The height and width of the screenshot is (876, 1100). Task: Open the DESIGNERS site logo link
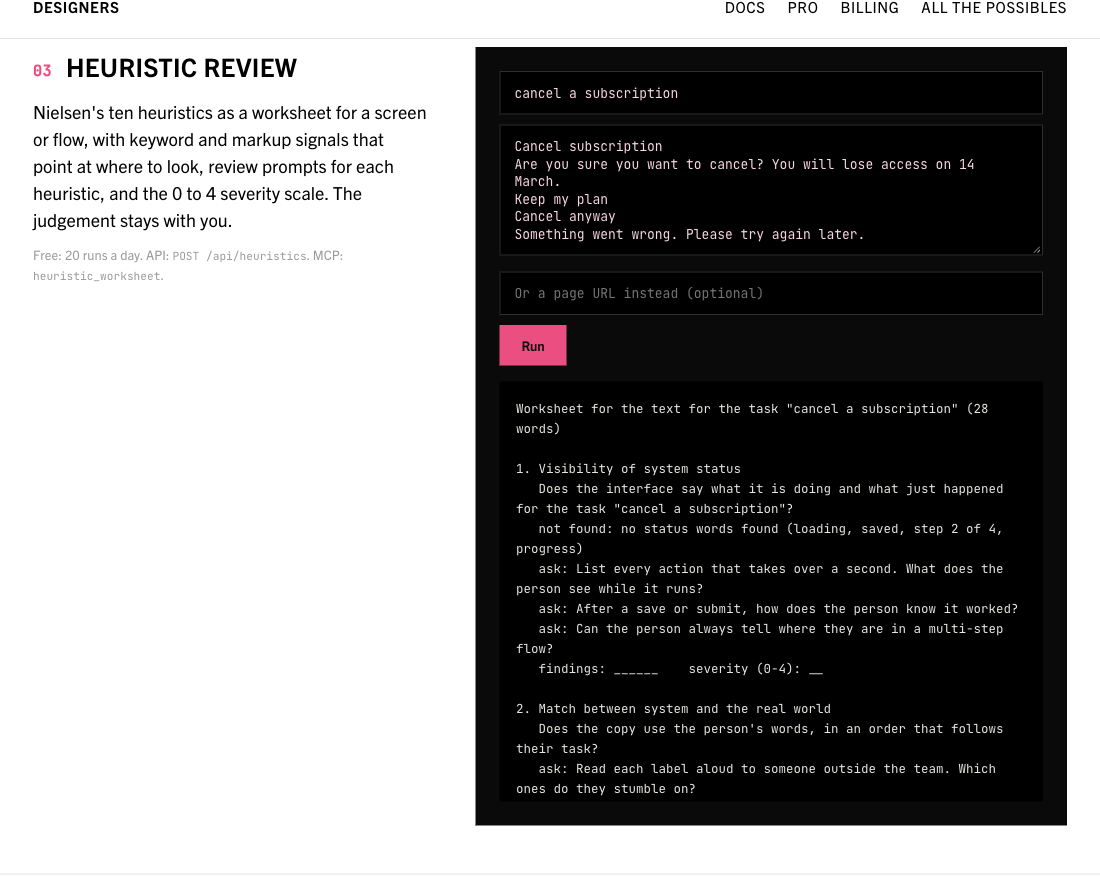pos(76,8)
